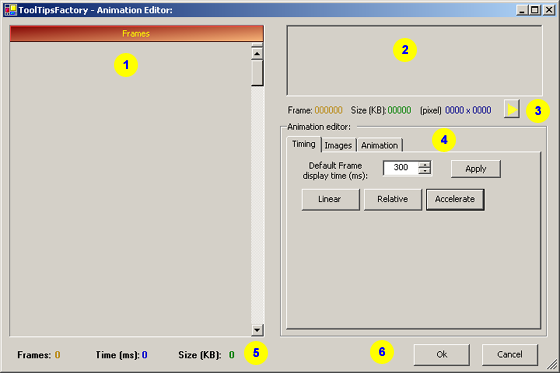Image resolution: width=560 pixels, height=373 pixels.
Task: Close the Animation Editor window
Action: (549, 10)
